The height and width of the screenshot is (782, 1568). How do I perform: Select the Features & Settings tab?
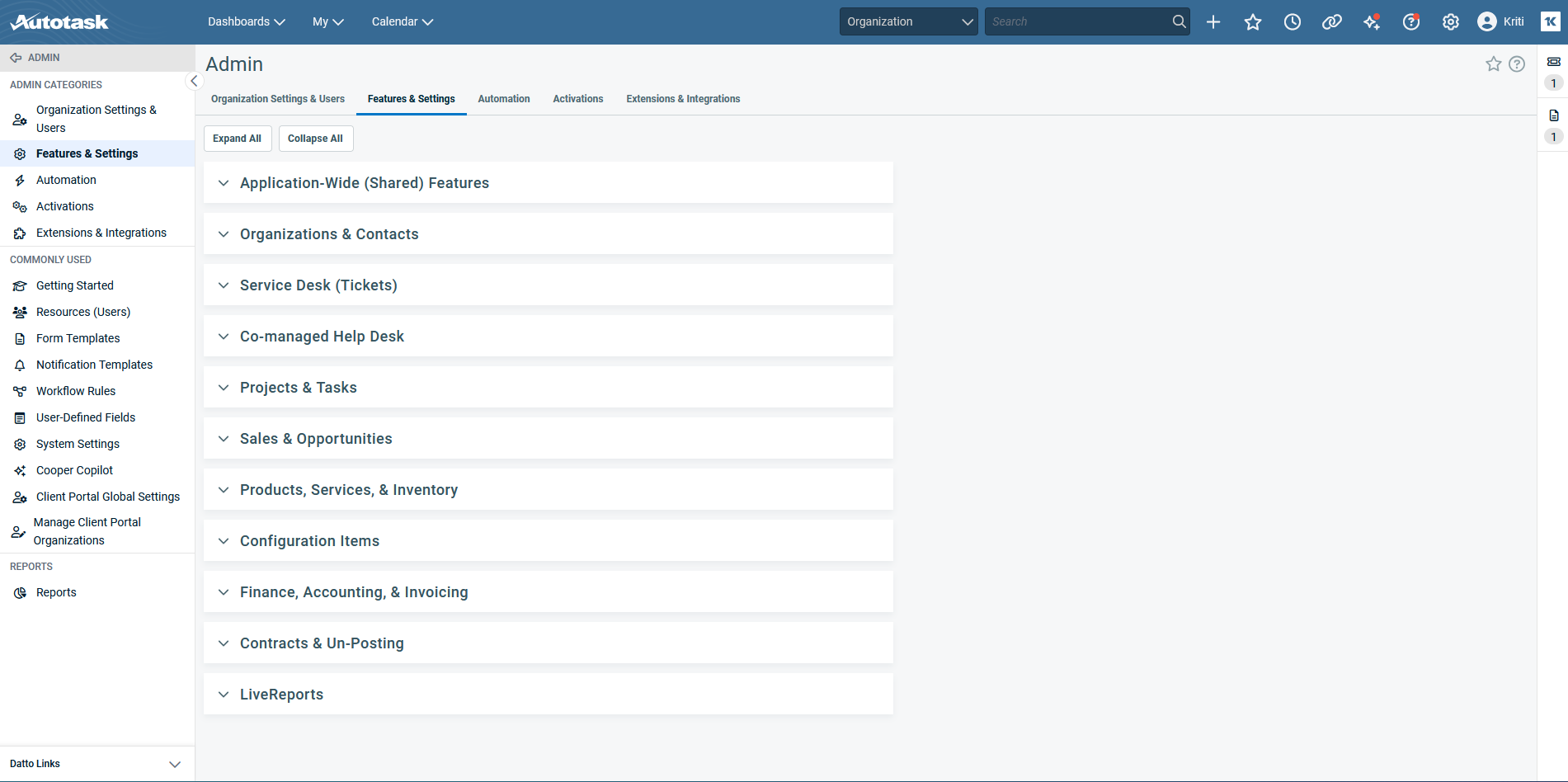point(412,99)
